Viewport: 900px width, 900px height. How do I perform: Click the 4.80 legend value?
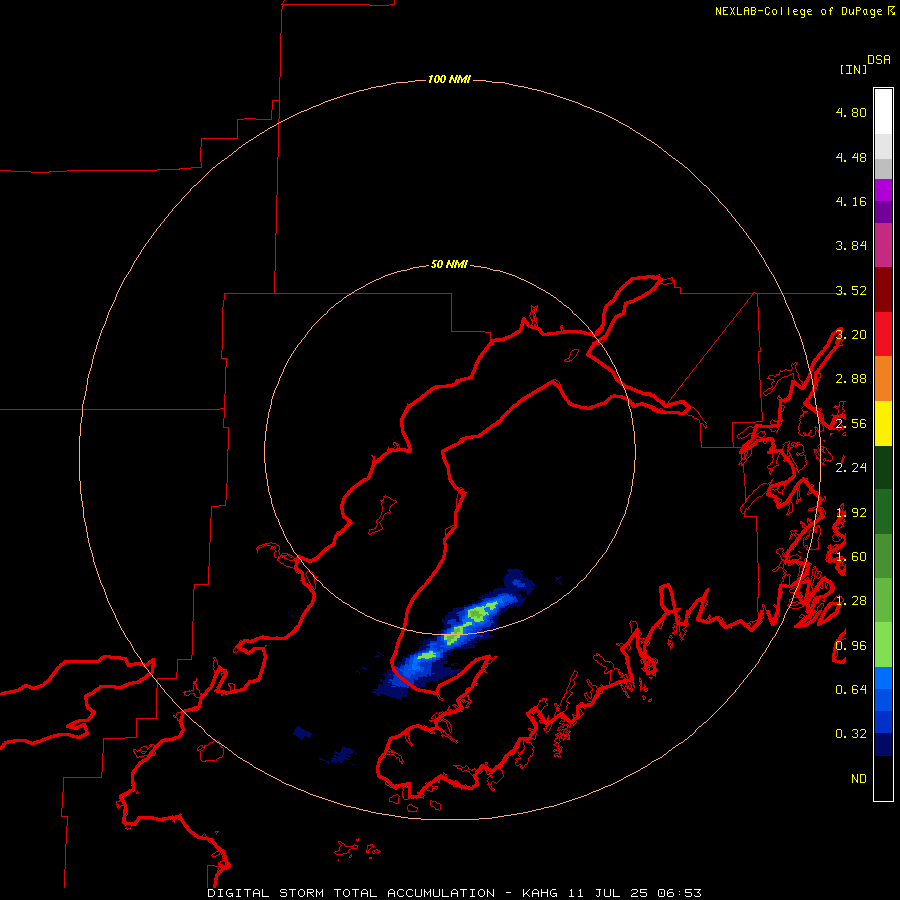pyautogui.click(x=851, y=112)
